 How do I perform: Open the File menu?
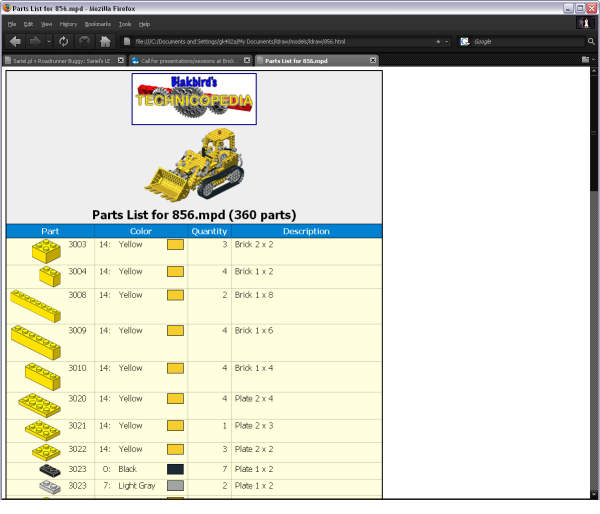pos(12,24)
